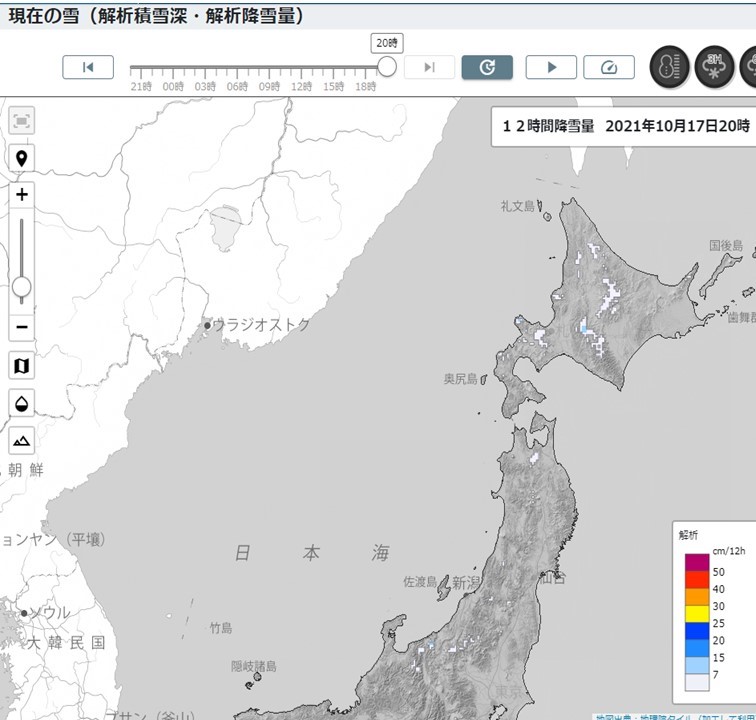Play the snowfall animation
756x720 pixels.
(x=551, y=67)
